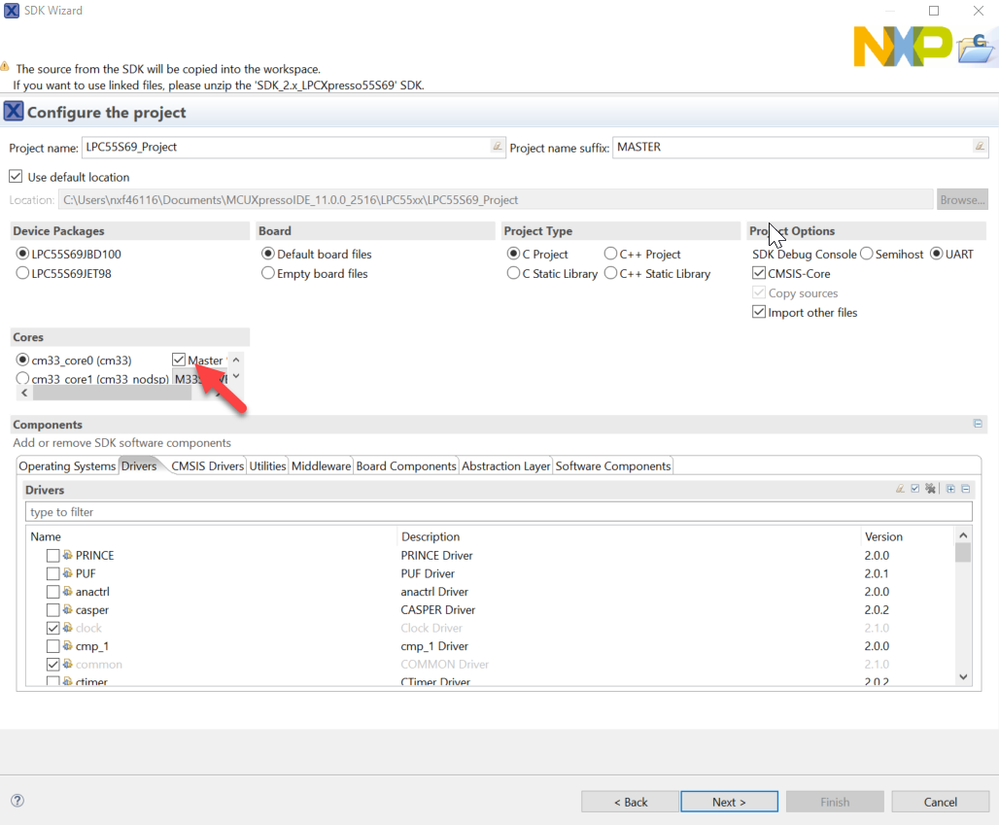This screenshot has width=999, height=825.
Task: Click the Cores horizontal scrollbar left arrow
Action: [x=24, y=393]
